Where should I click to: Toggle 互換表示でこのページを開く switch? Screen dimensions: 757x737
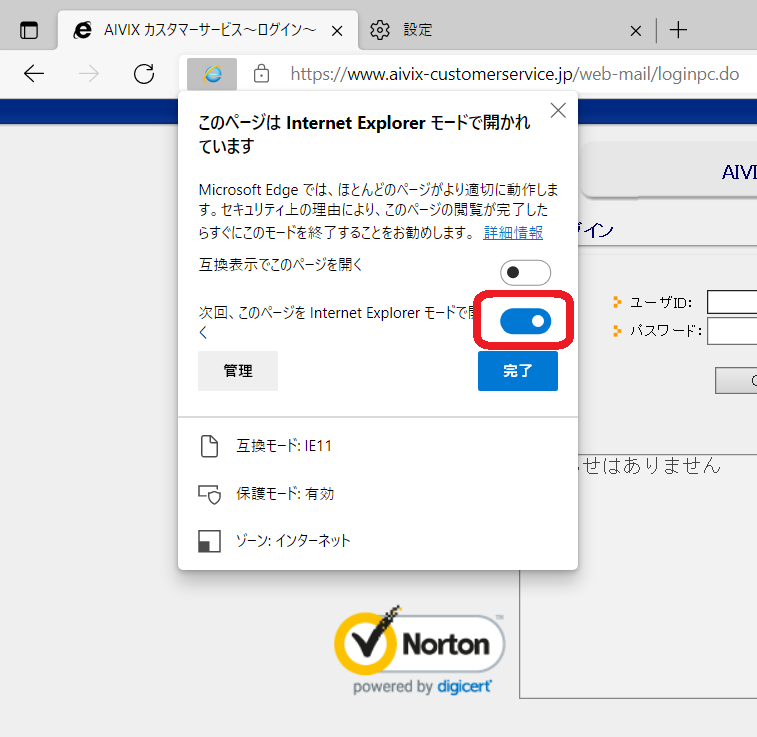click(x=525, y=273)
